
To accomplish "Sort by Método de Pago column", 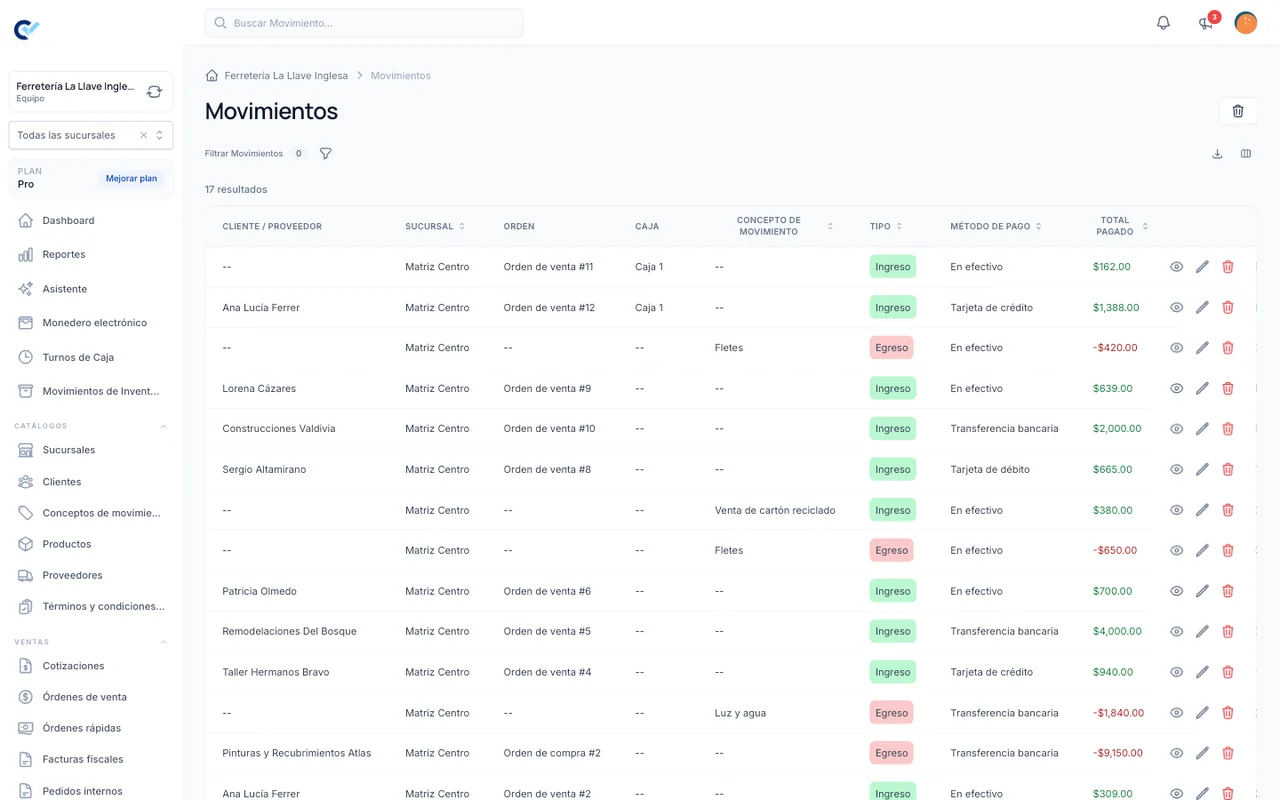I will pos(996,227).
